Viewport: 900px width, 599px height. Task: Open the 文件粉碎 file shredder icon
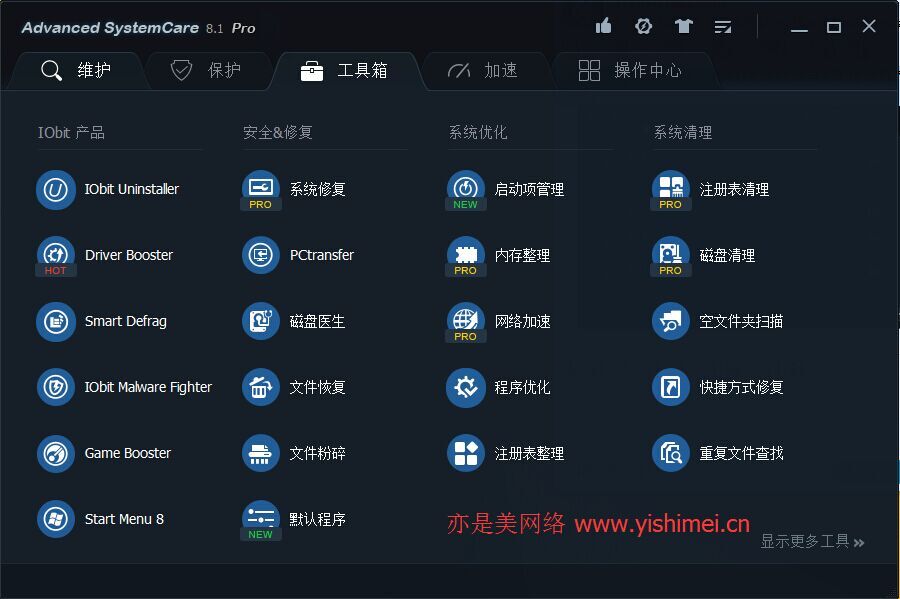[261, 453]
